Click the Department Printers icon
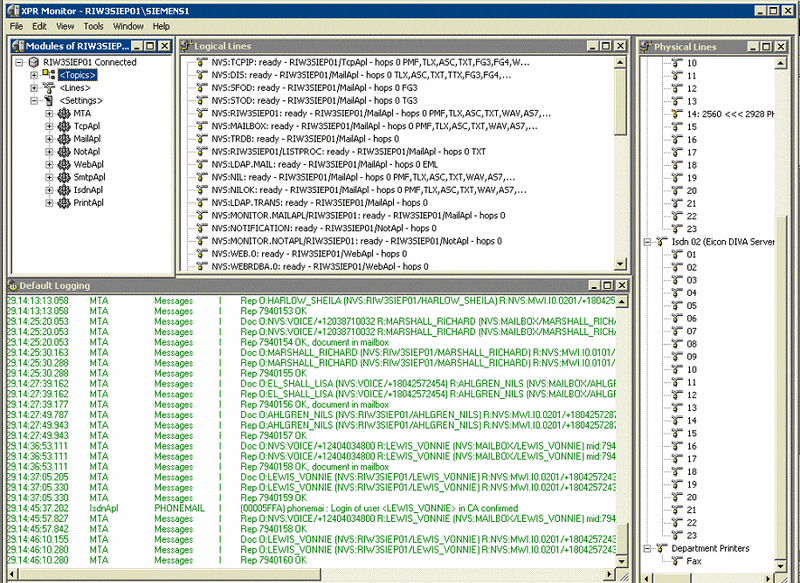800x583 pixels. (662, 548)
